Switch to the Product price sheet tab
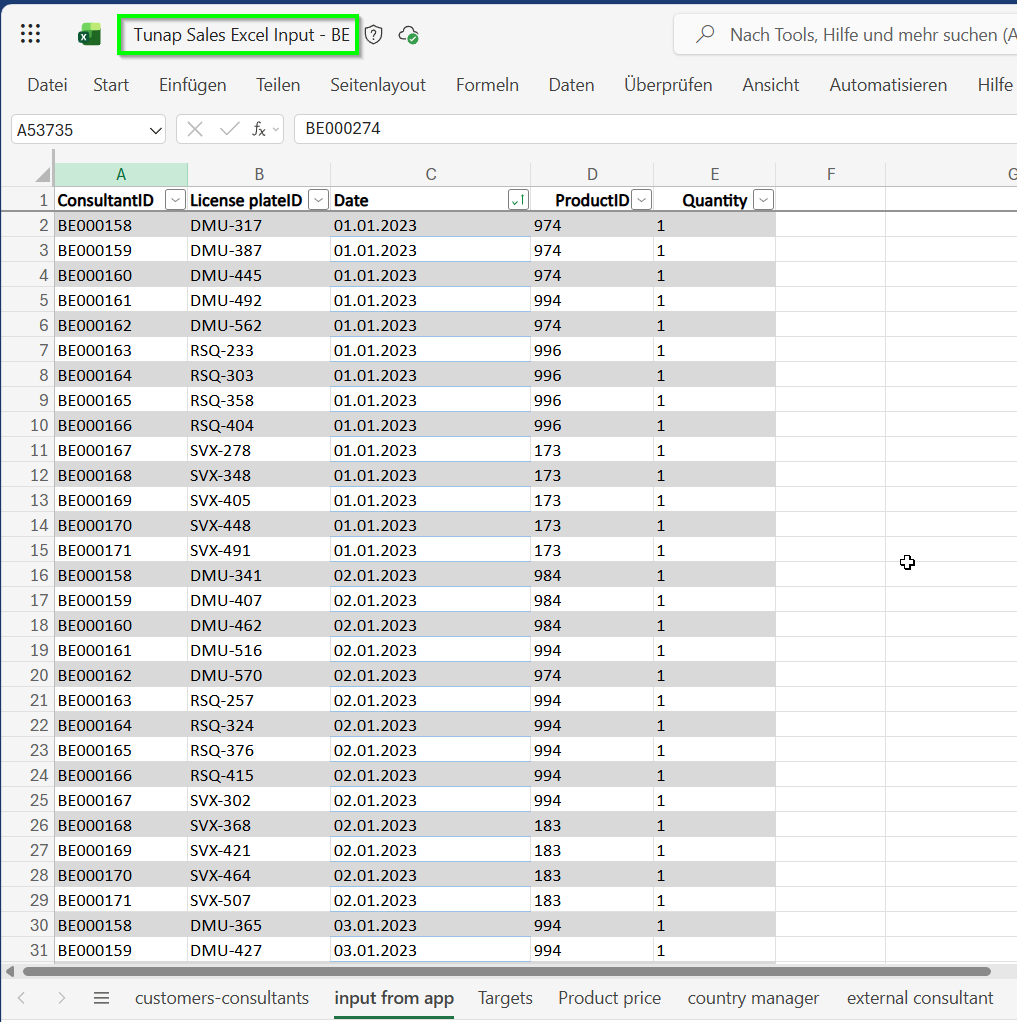 click(x=610, y=998)
